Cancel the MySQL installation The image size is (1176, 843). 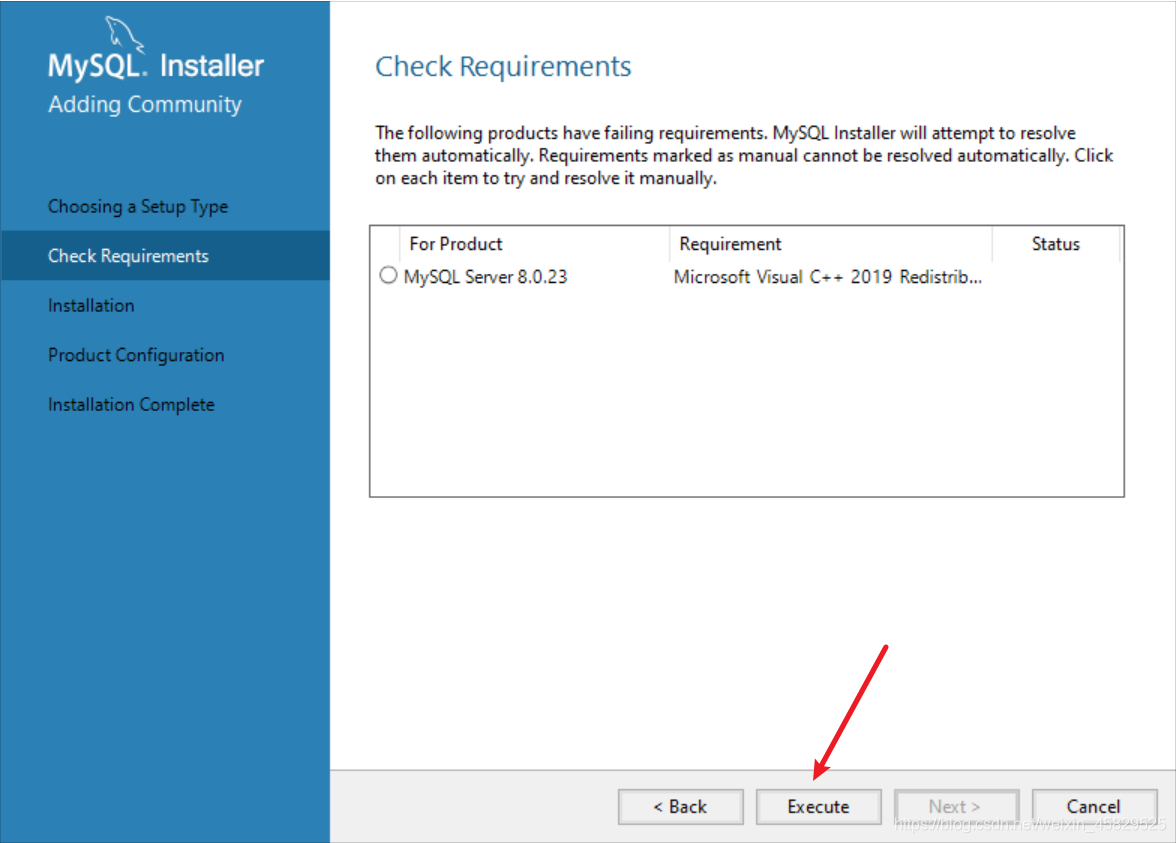point(1094,806)
